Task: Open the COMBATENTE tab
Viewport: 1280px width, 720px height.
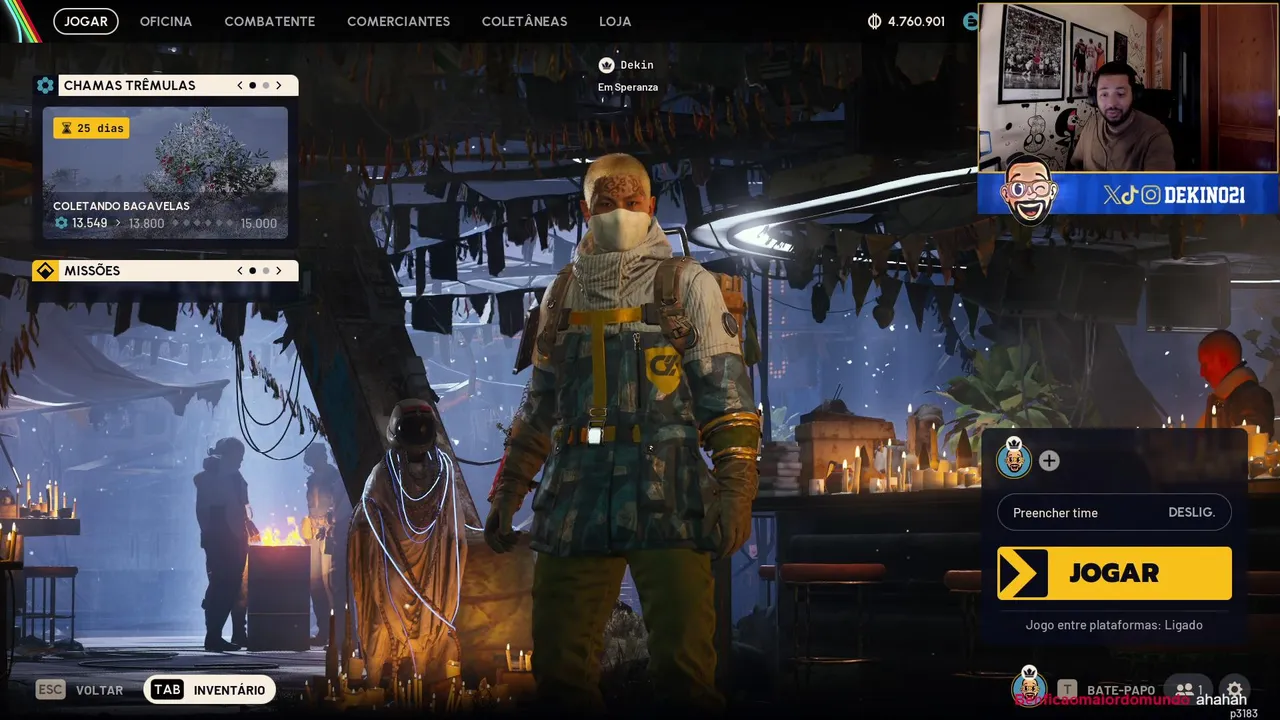Action: click(x=270, y=21)
